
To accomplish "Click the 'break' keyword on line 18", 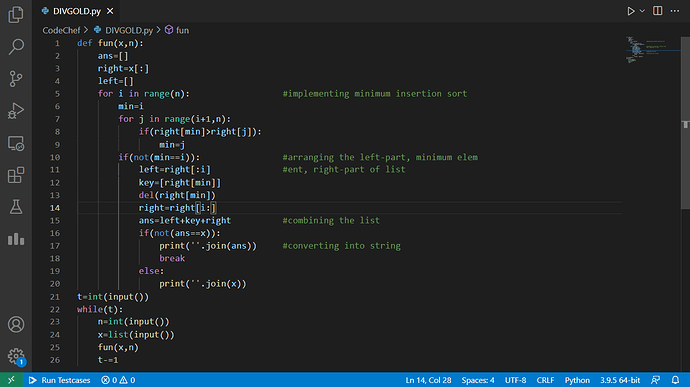I will (x=172, y=258).
